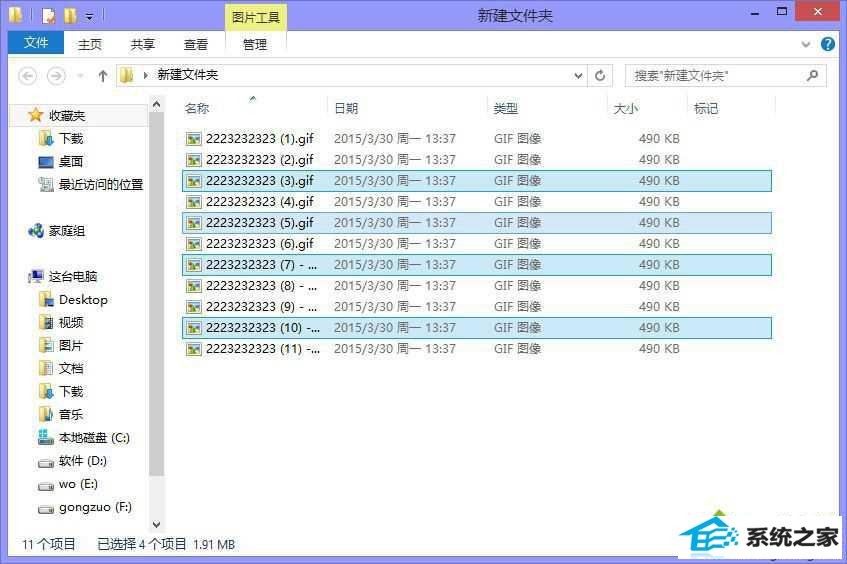The image size is (847, 564).
Task: Open address bar history dropdown
Action: [578, 76]
